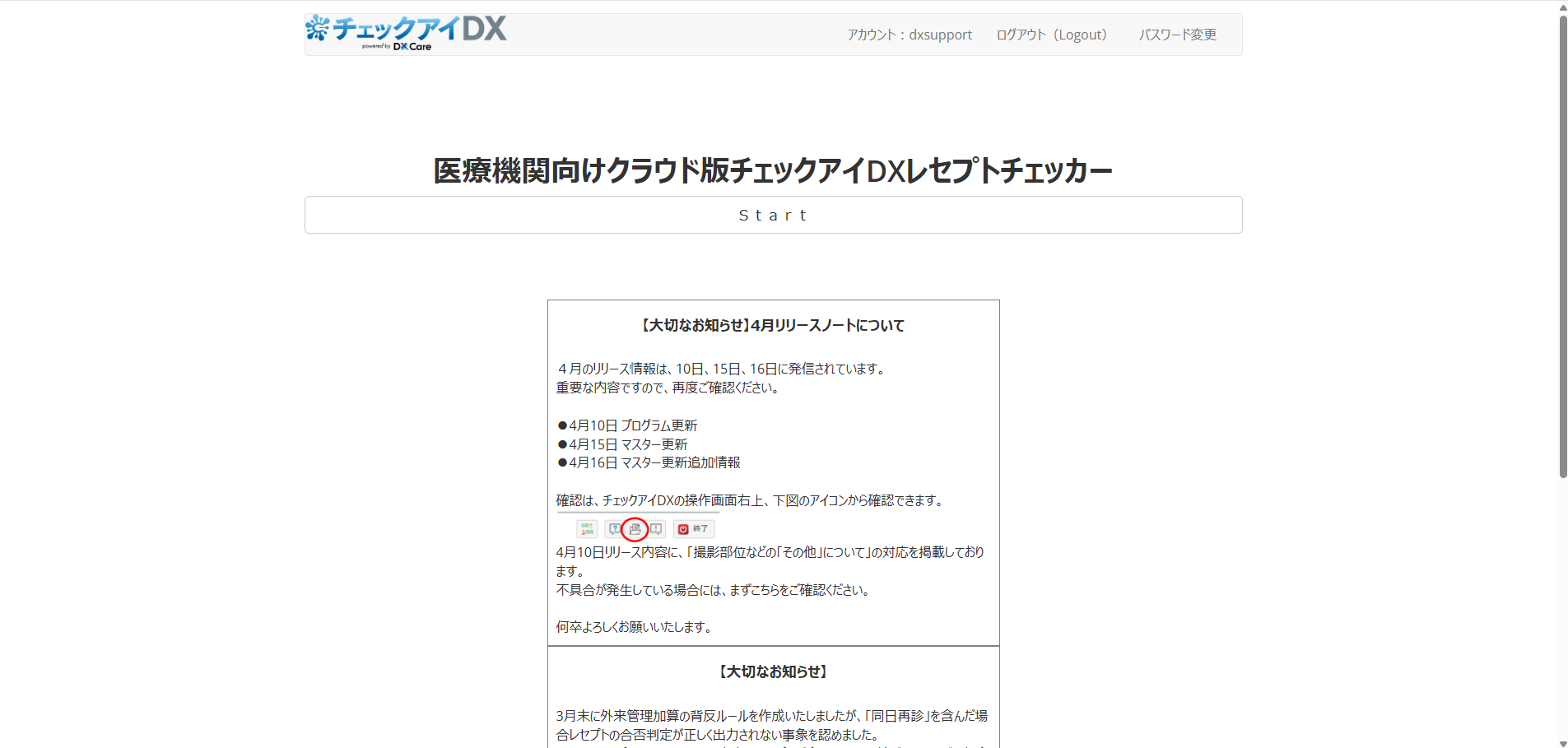Click the red power 終了 icon in notice image
The height and width of the screenshot is (748, 1568).
point(694,529)
